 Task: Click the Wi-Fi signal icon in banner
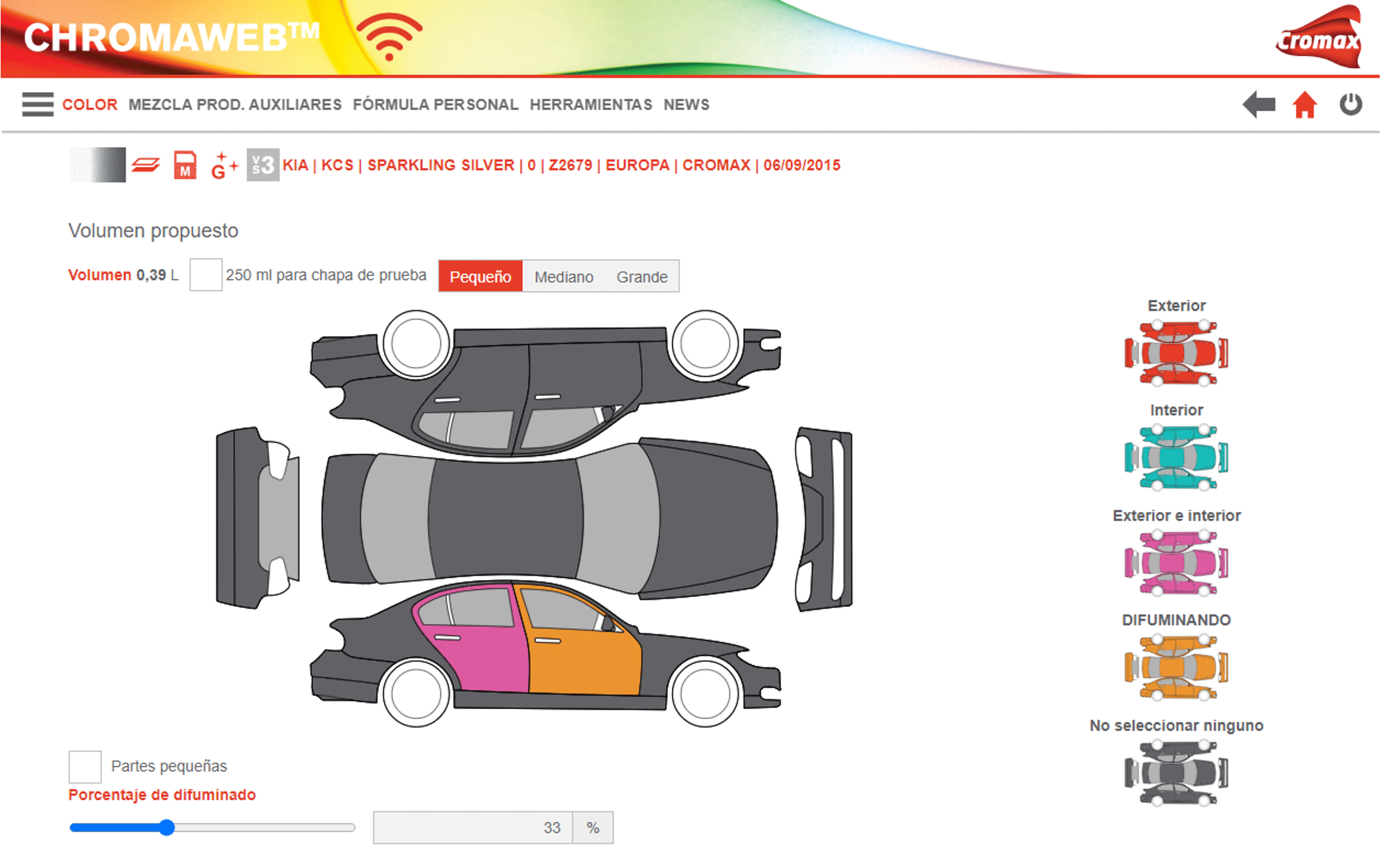389,37
